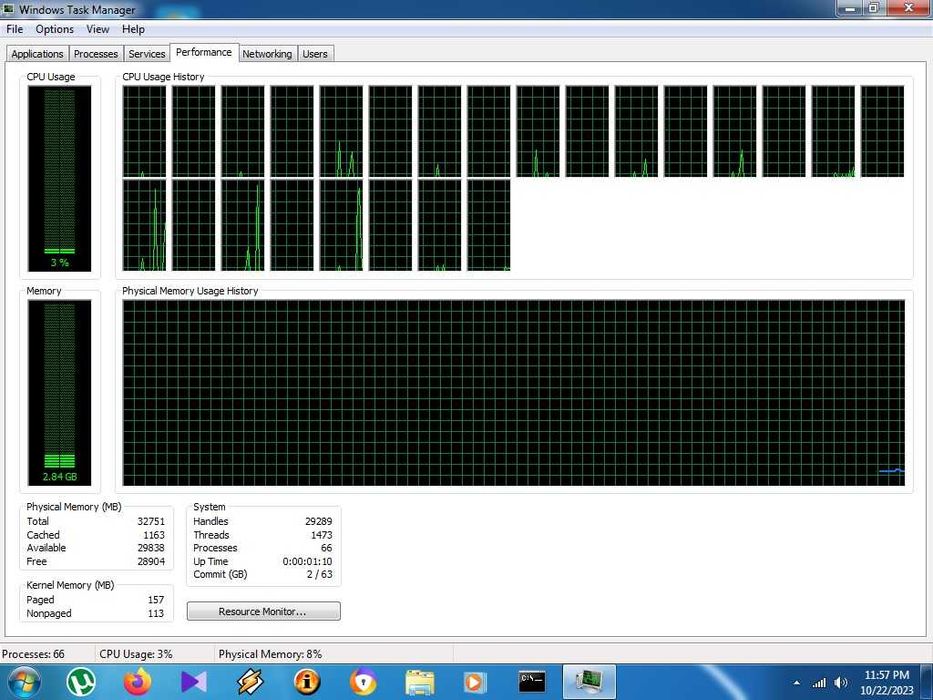The height and width of the screenshot is (700, 933).
Task: Launch uTorrent from the taskbar
Action: 80,682
